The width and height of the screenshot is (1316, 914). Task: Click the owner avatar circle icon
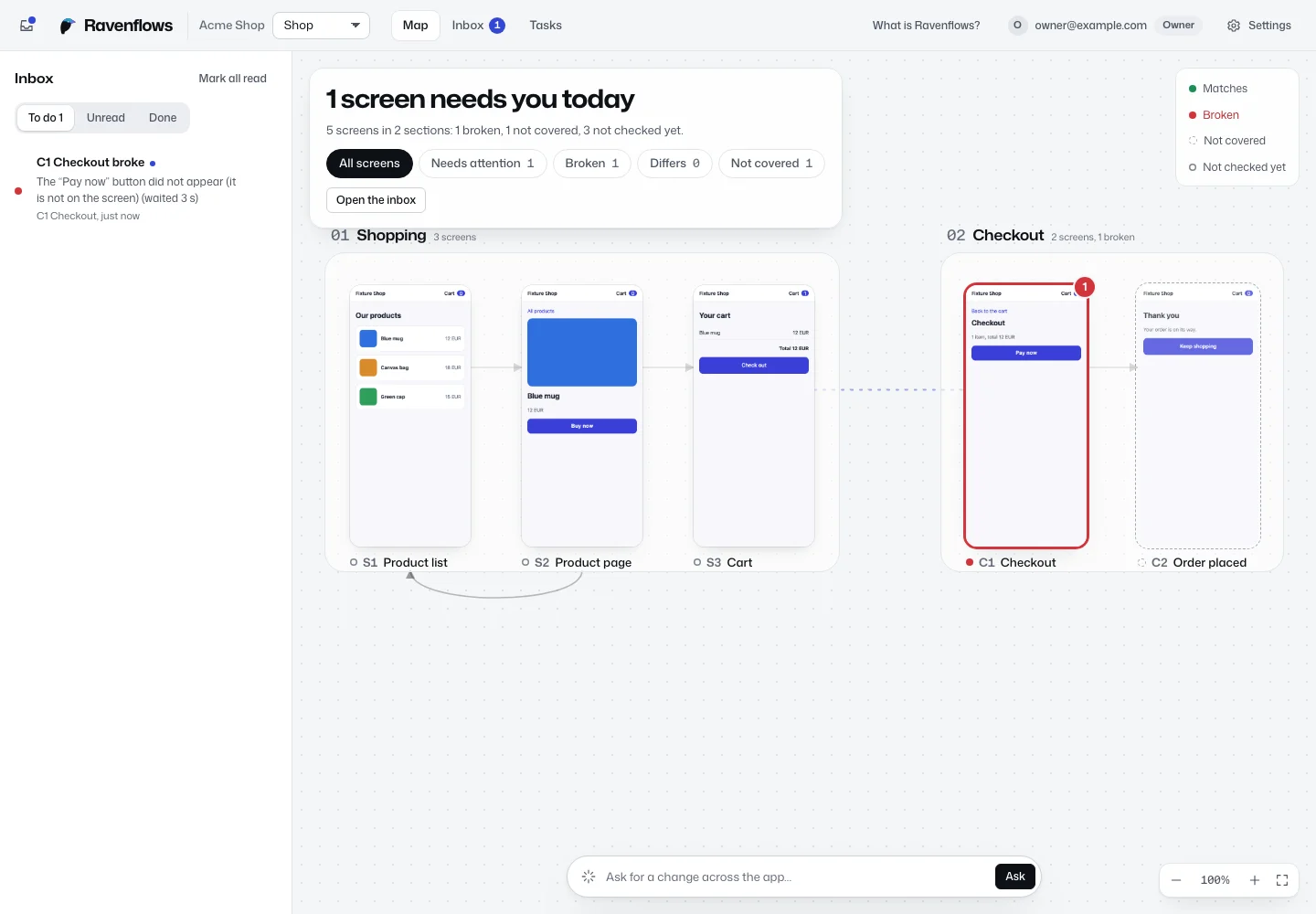[x=1017, y=26]
